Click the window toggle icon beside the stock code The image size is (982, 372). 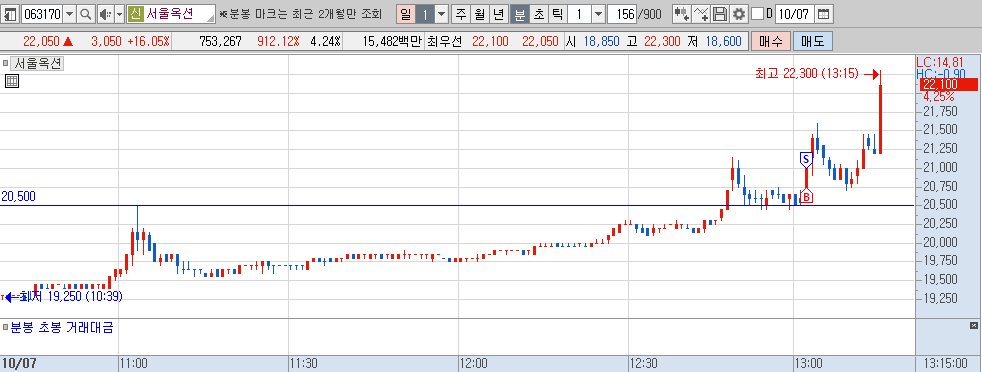click(11, 14)
